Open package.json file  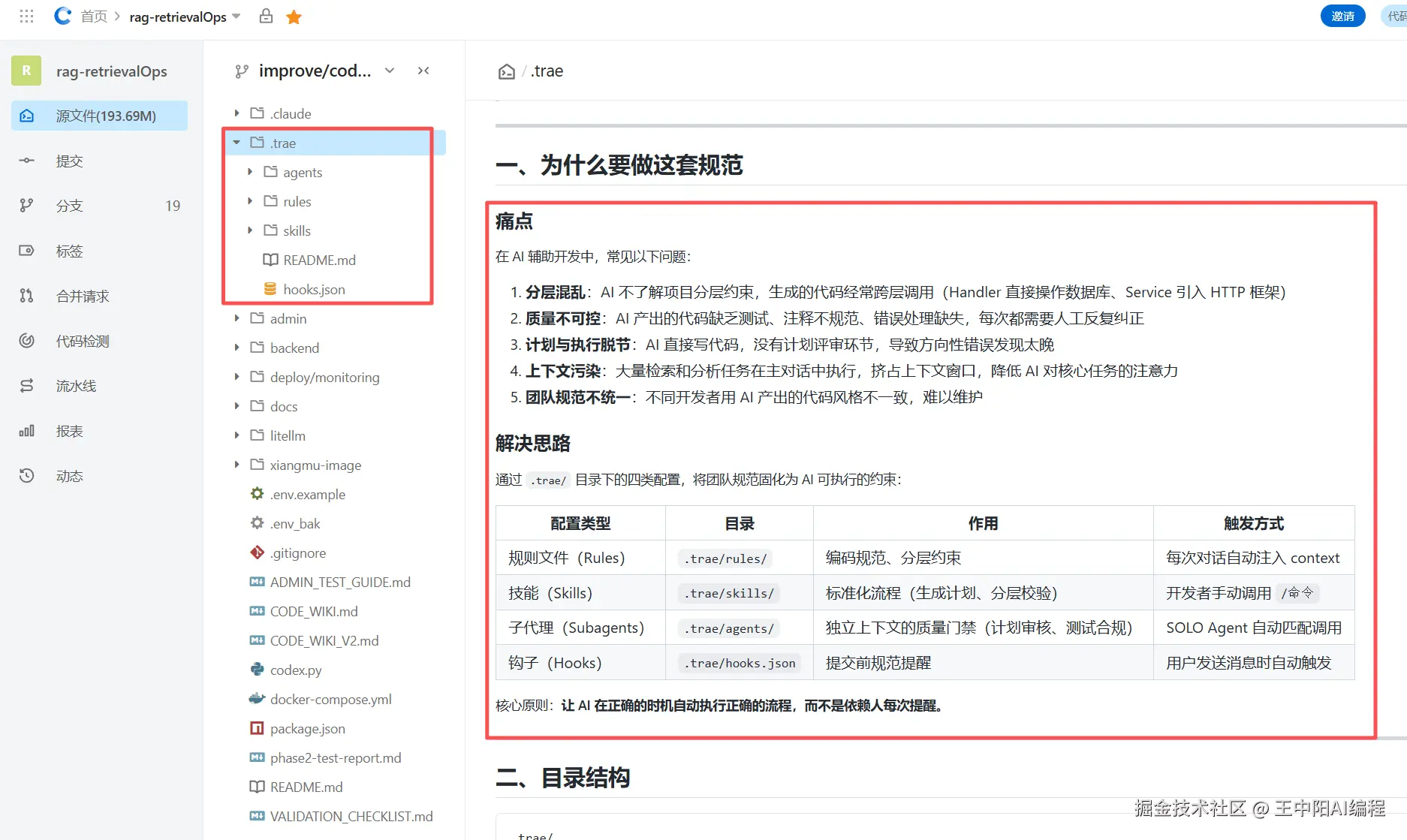click(308, 728)
